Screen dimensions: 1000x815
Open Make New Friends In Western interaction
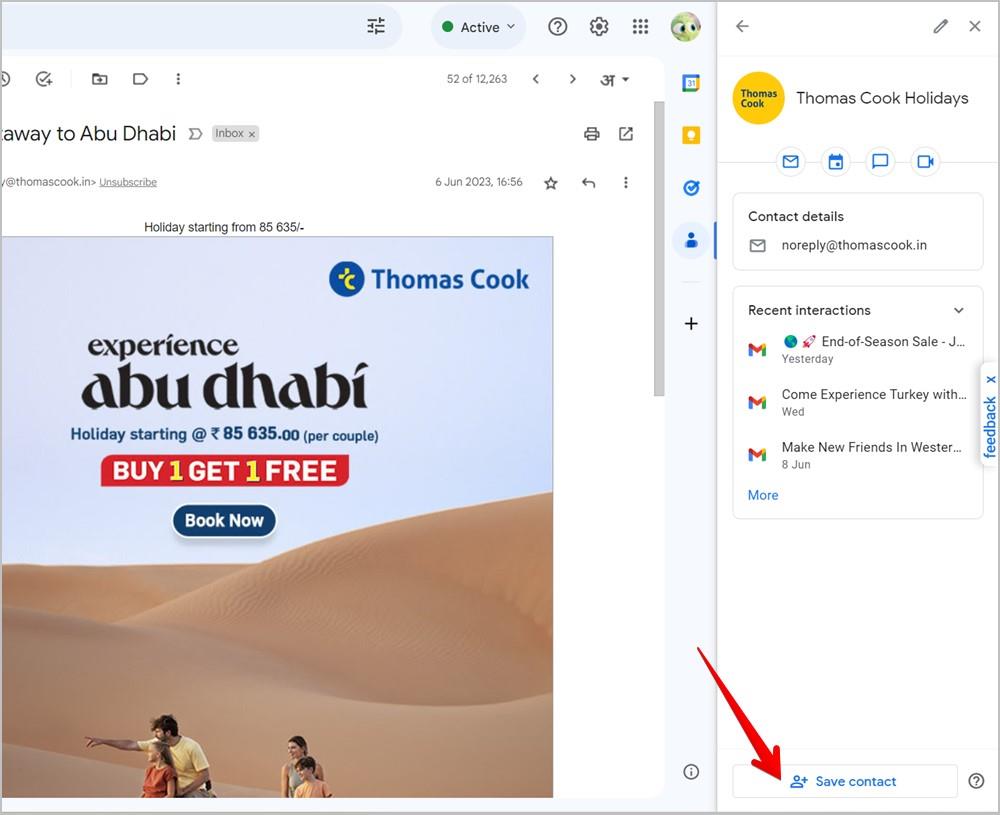coord(857,455)
